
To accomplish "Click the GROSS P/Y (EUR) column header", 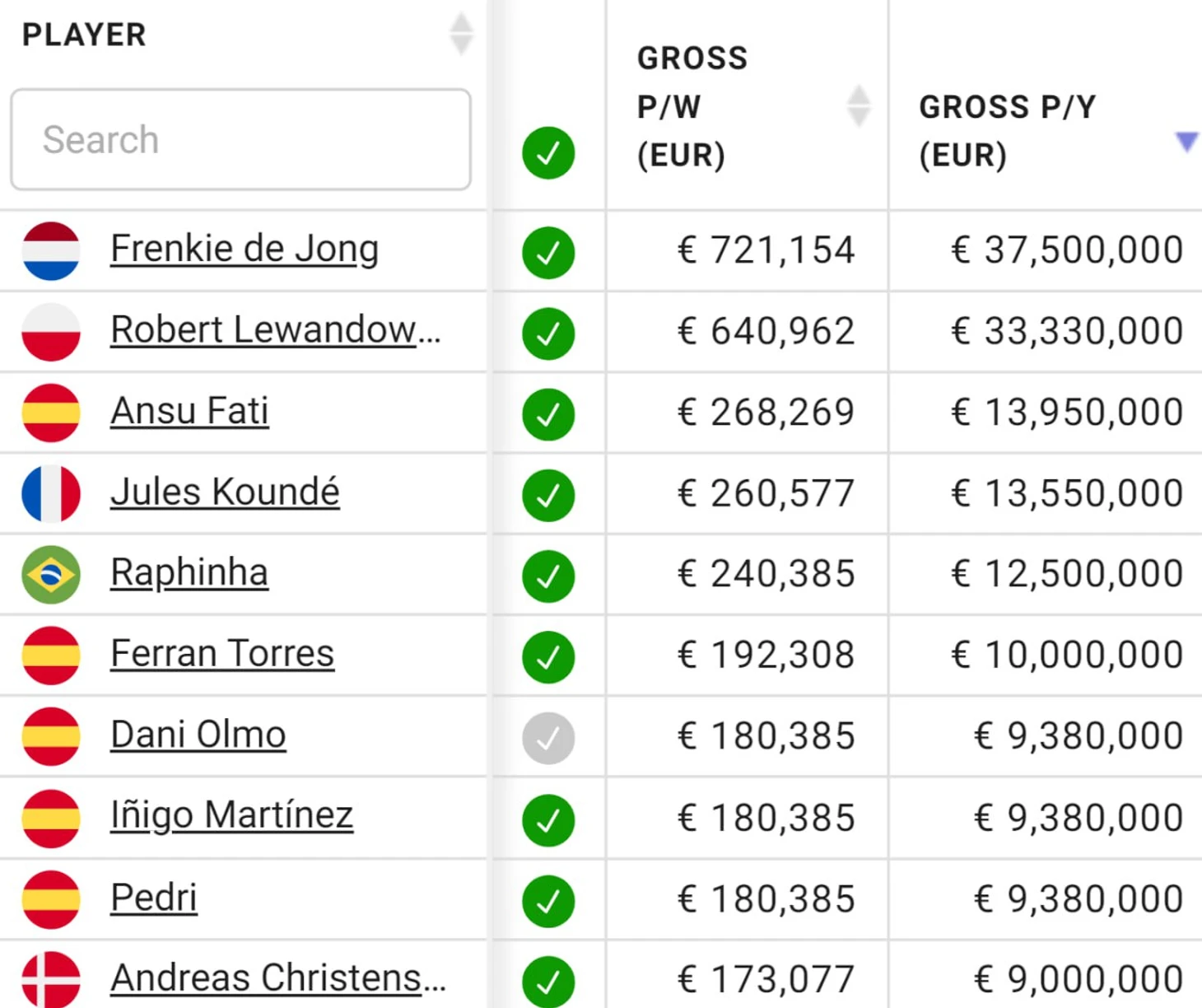I will pos(1007,131).
